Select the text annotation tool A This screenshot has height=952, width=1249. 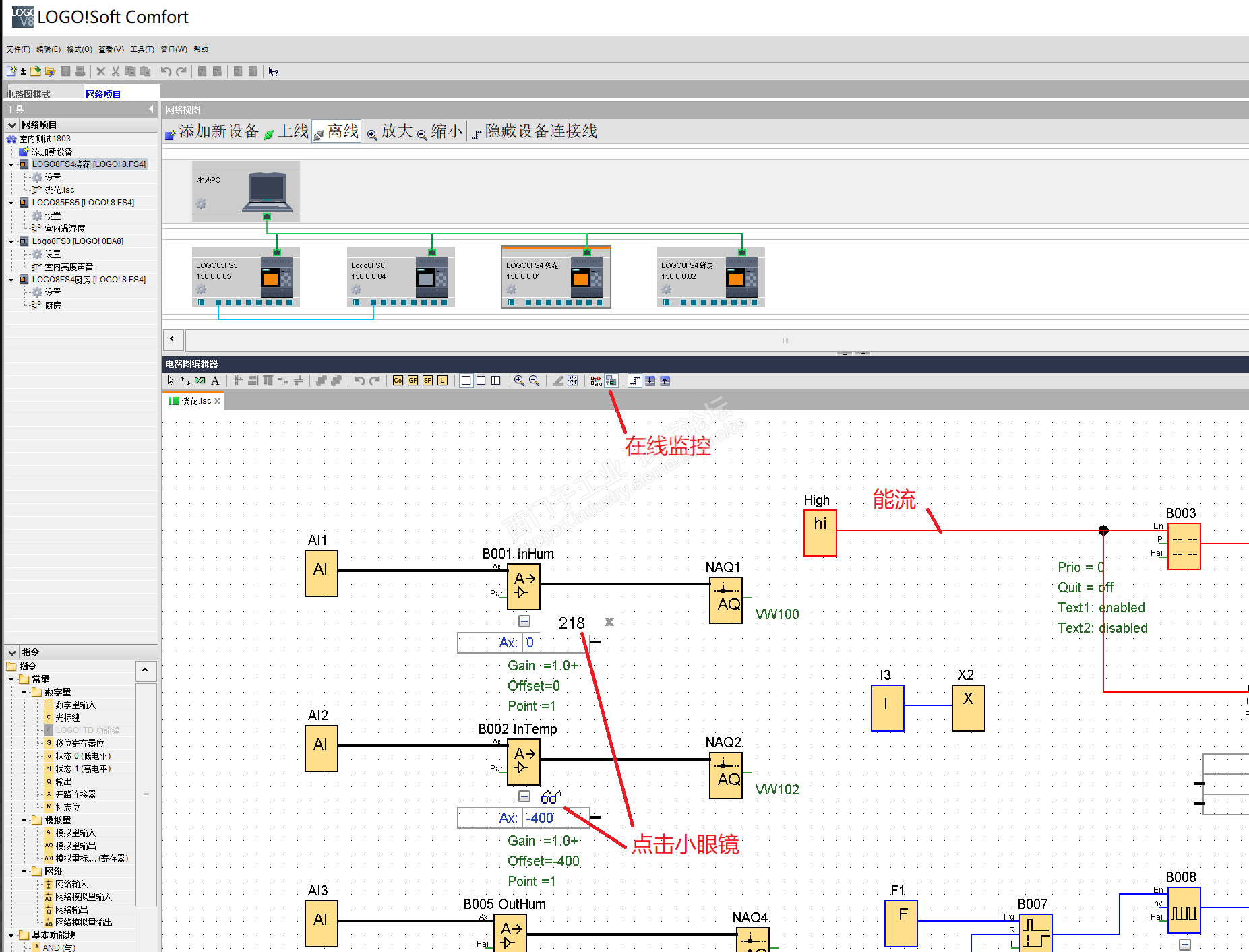[x=215, y=381]
